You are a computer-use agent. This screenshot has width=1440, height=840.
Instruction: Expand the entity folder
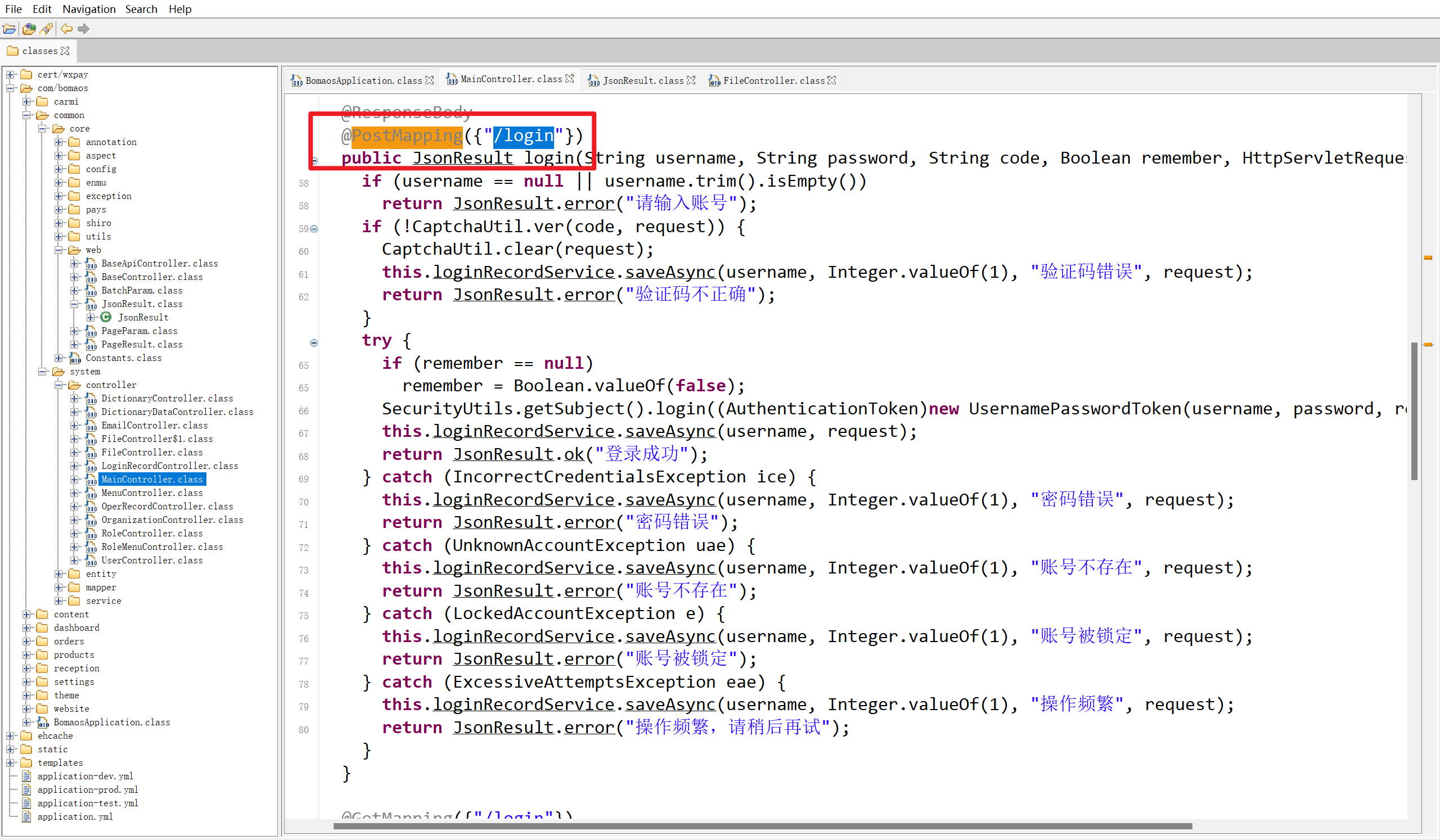(x=58, y=574)
